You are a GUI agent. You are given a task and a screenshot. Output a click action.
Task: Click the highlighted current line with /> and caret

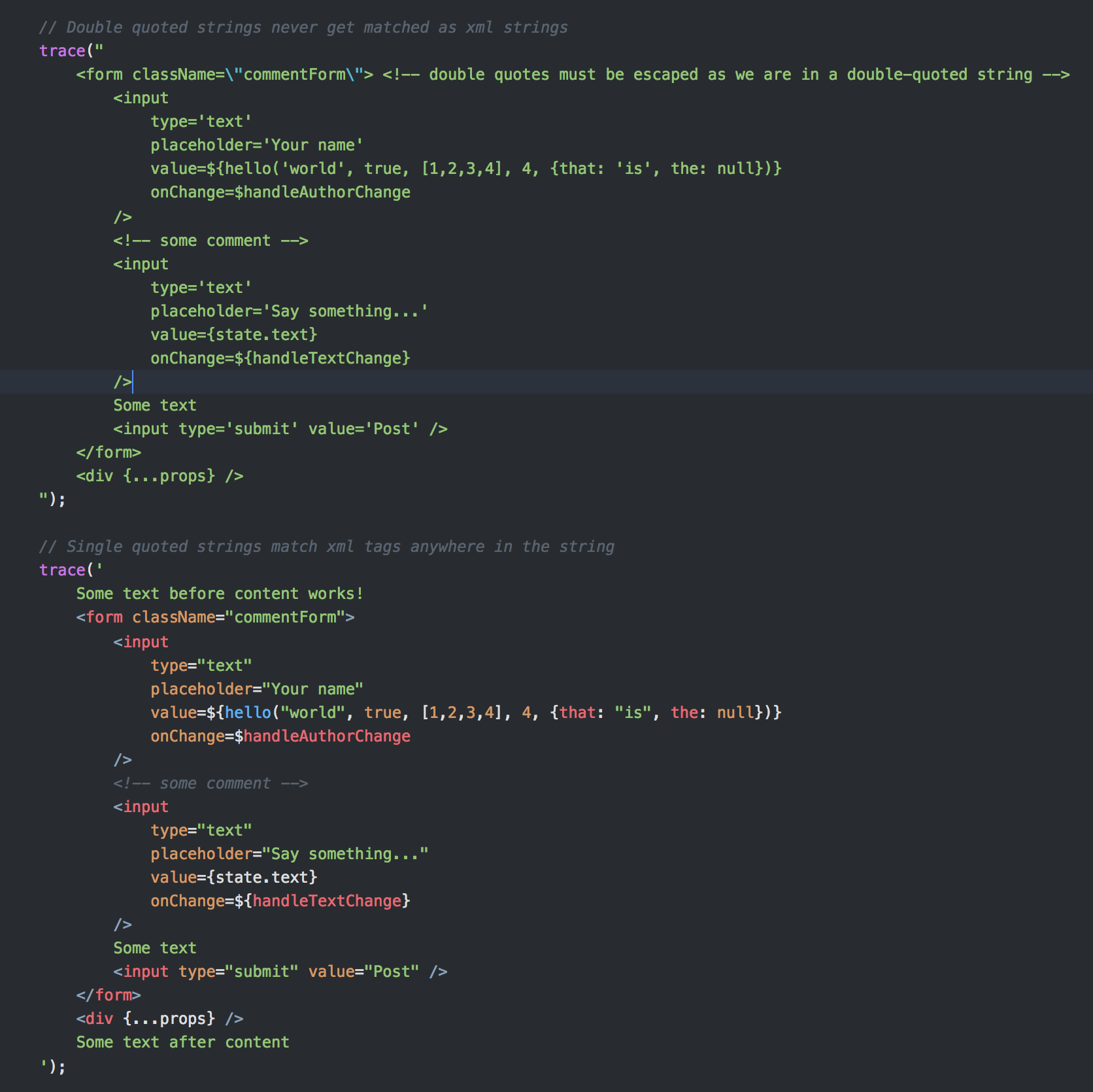(546, 382)
